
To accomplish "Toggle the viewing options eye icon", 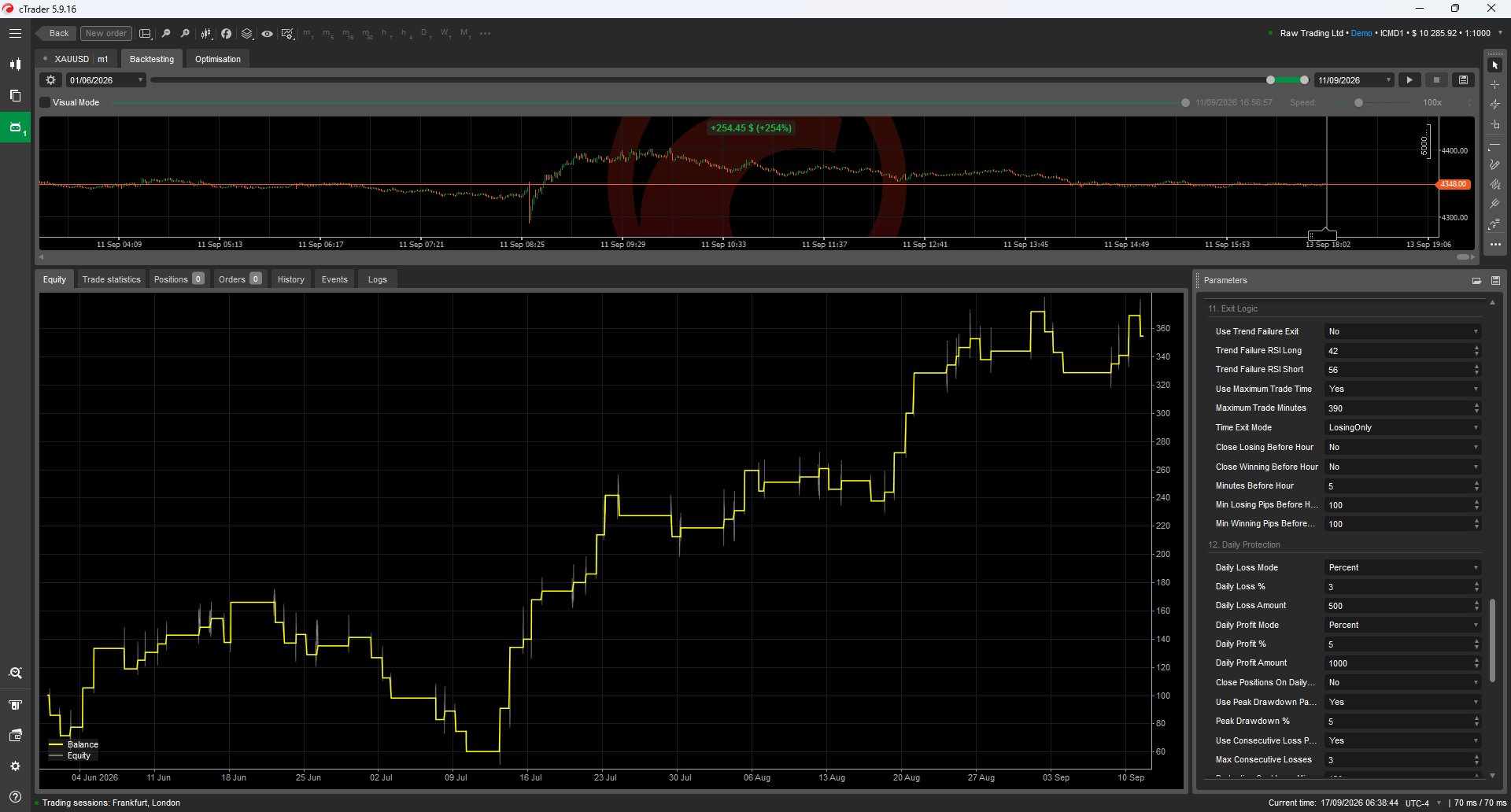I will (268, 34).
